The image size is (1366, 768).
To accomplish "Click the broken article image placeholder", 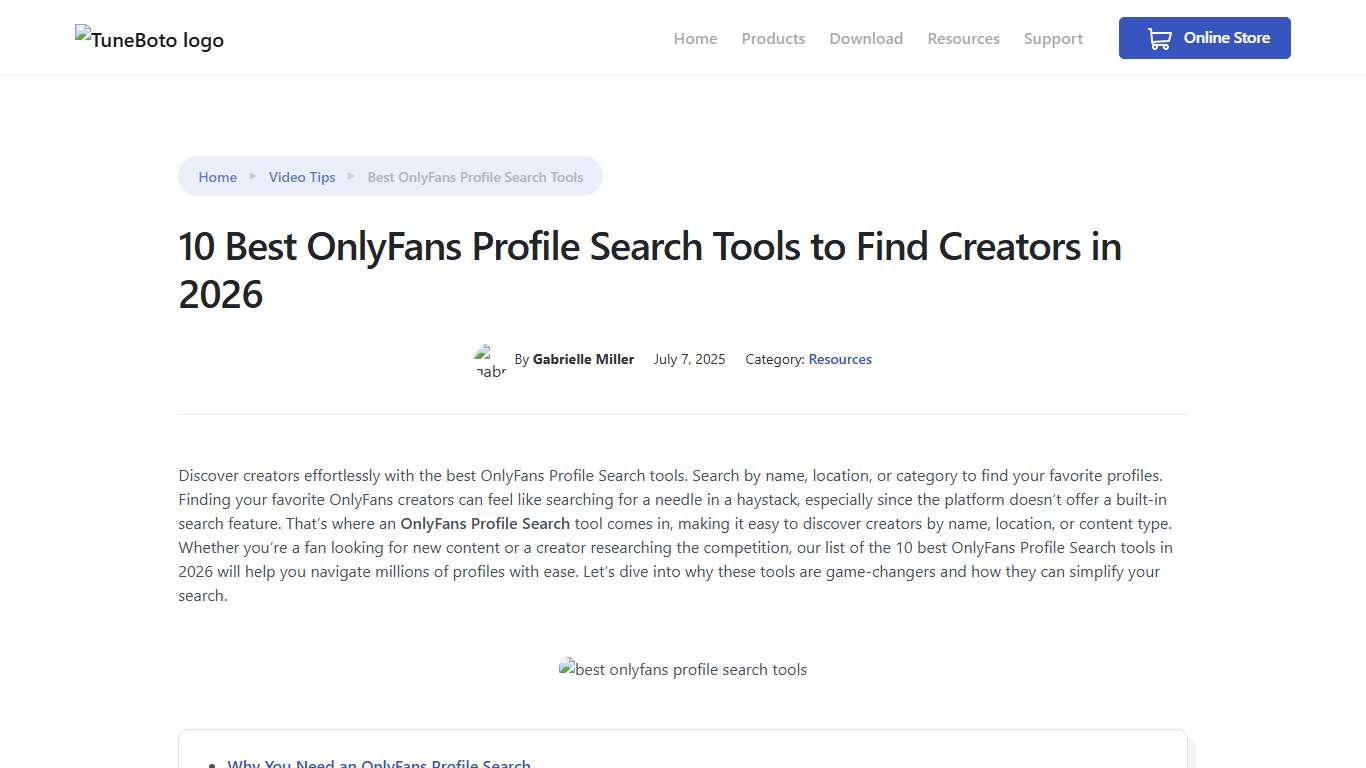I will coord(683,669).
